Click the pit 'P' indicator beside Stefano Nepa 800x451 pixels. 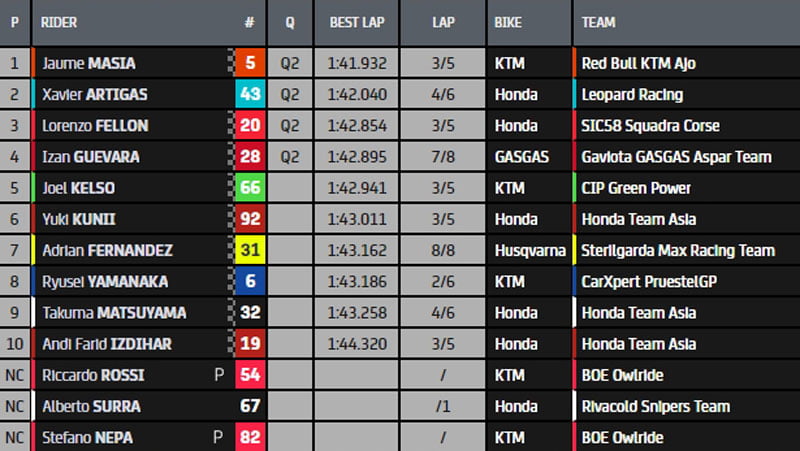[219, 437]
